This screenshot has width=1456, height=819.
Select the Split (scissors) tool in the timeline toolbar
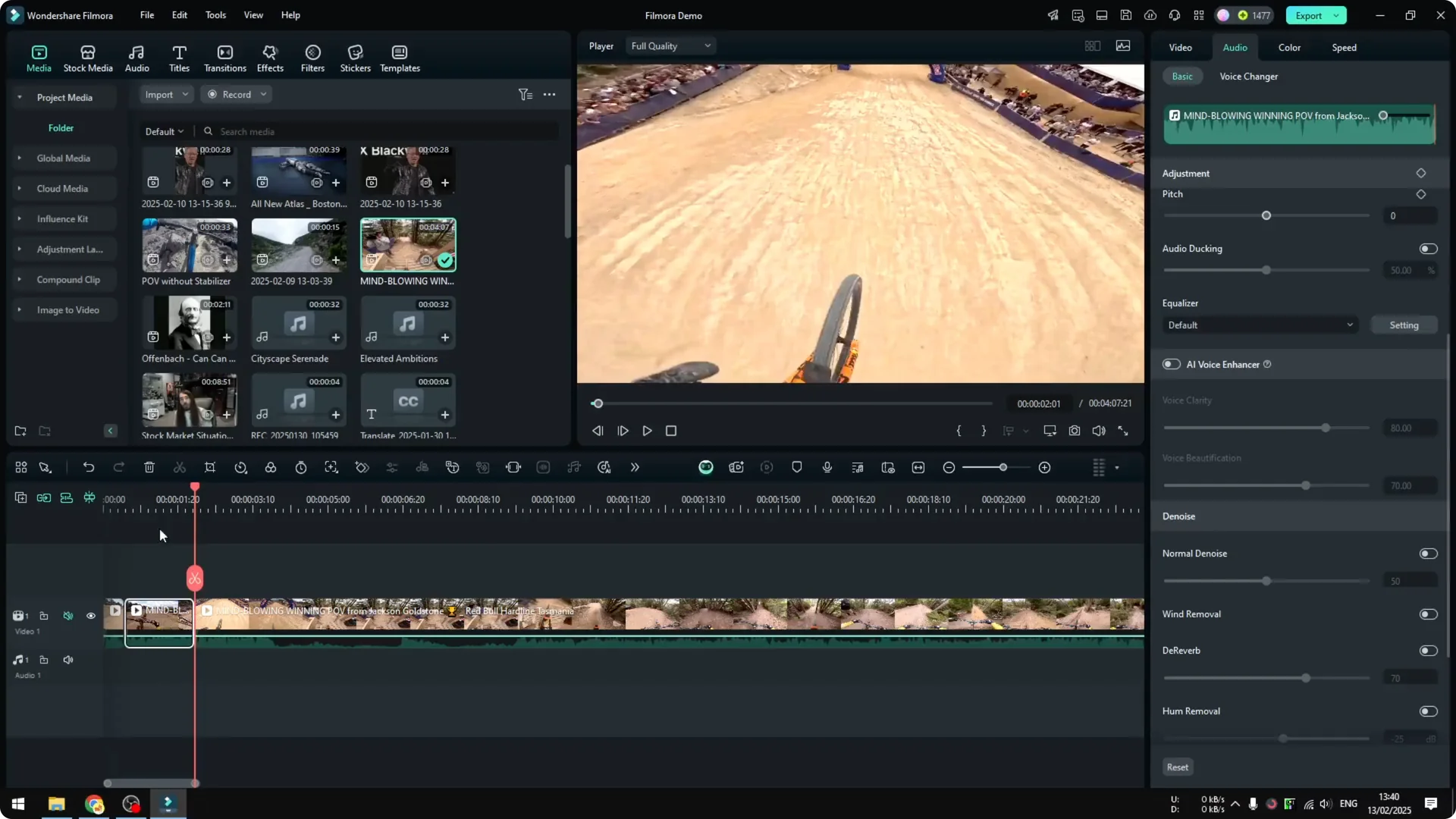(180, 467)
